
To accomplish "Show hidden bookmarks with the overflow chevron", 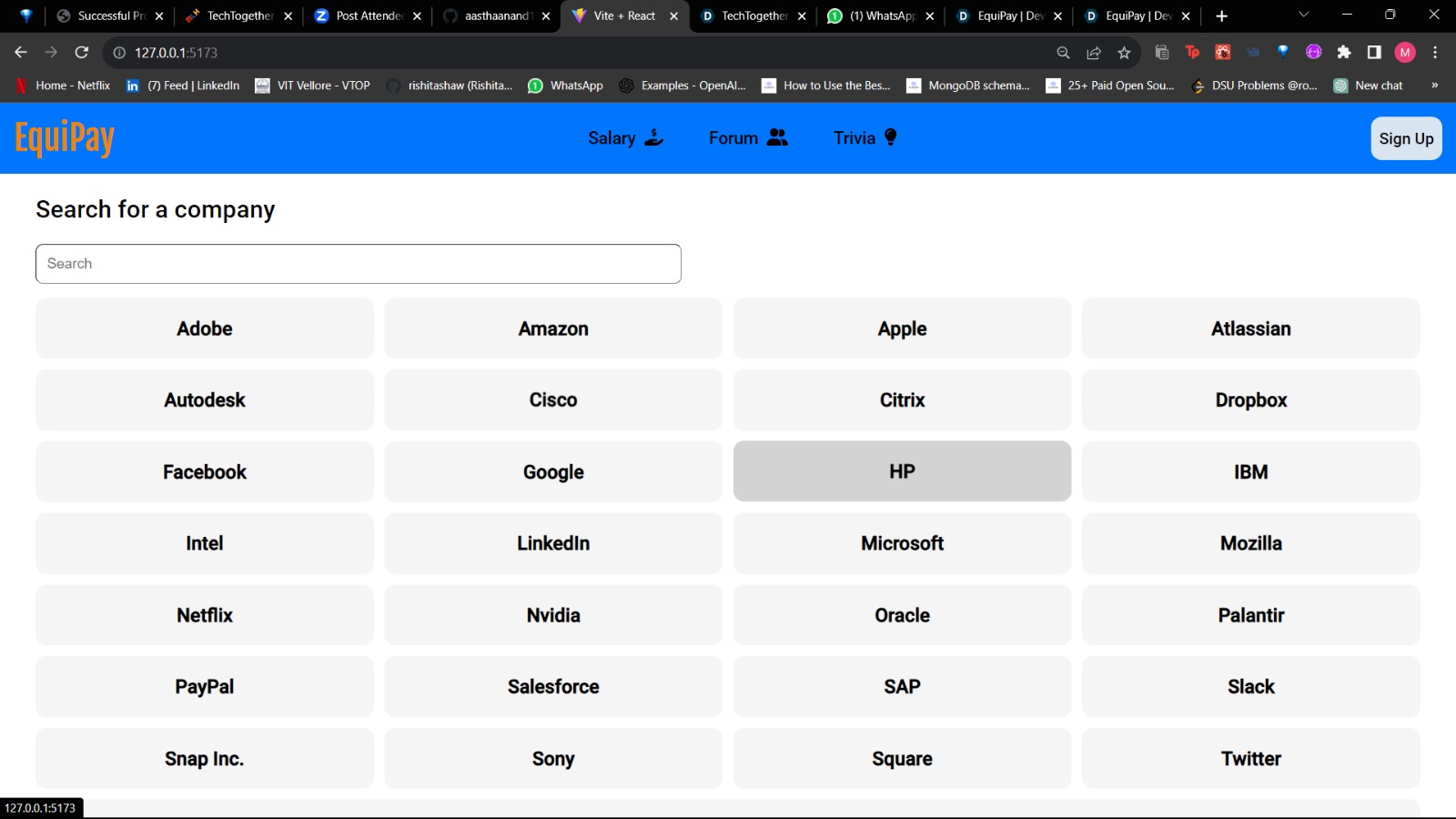I will point(1434,86).
